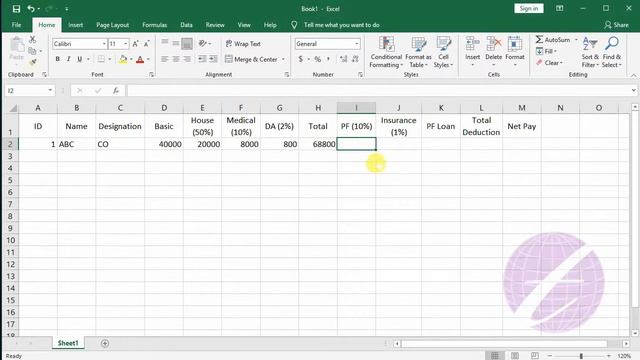Image resolution: width=640 pixels, height=360 pixels.
Task: Apply the yellow Fill Color bucket
Action: [x=123, y=59]
